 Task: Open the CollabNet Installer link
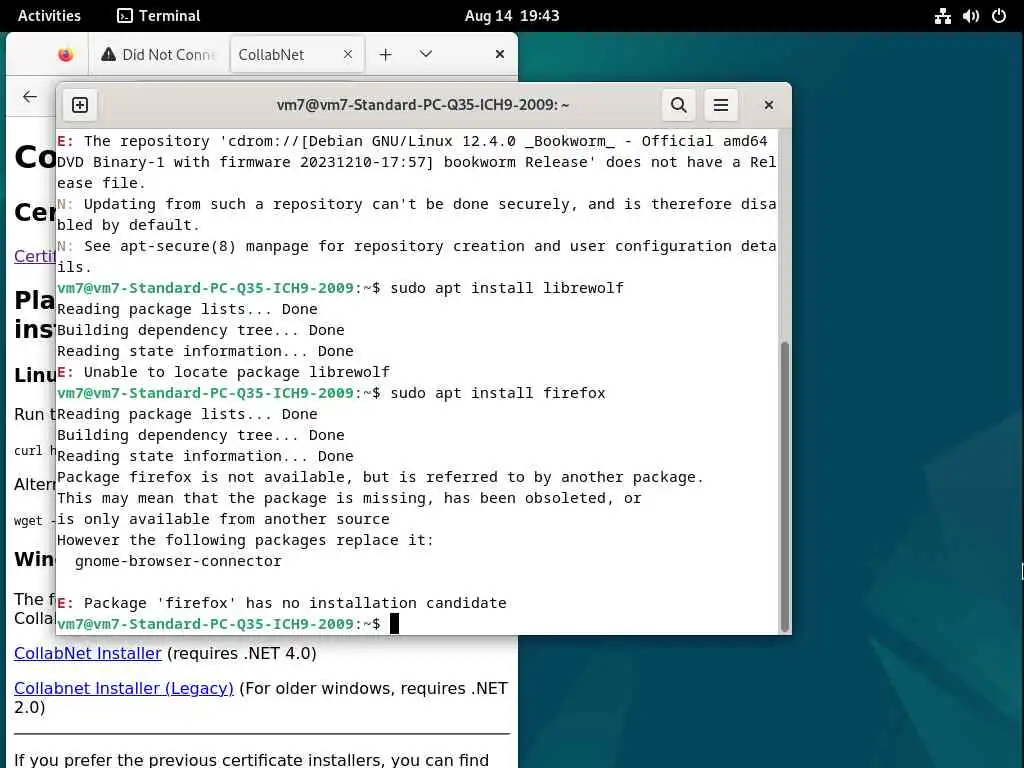click(88, 653)
